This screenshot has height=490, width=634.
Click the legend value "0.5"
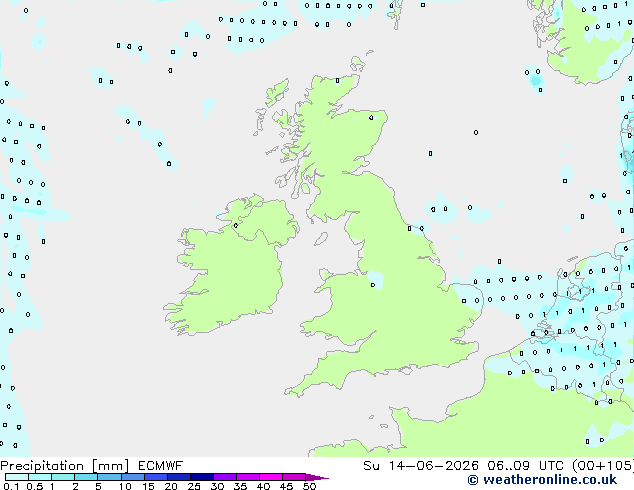[34, 486]
